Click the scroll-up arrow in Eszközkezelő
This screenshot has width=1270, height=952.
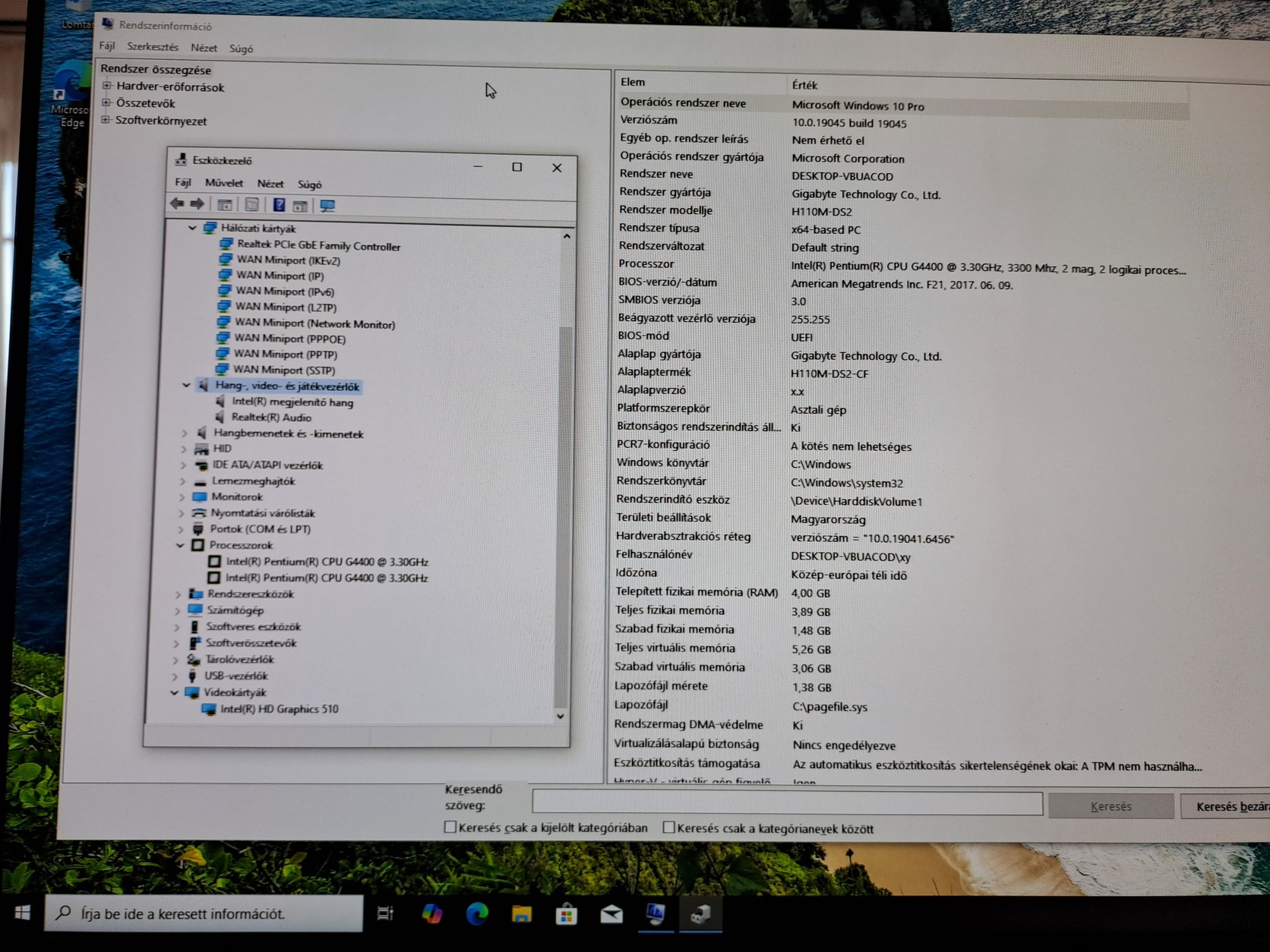pos(567,237)
